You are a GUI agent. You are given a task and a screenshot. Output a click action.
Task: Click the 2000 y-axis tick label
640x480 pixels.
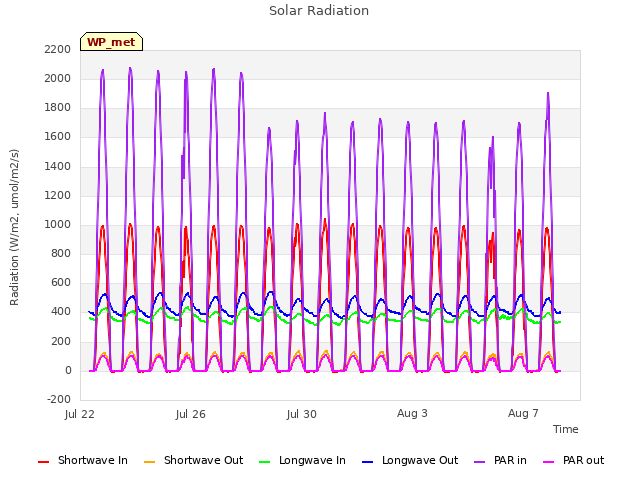pos(58,78)
